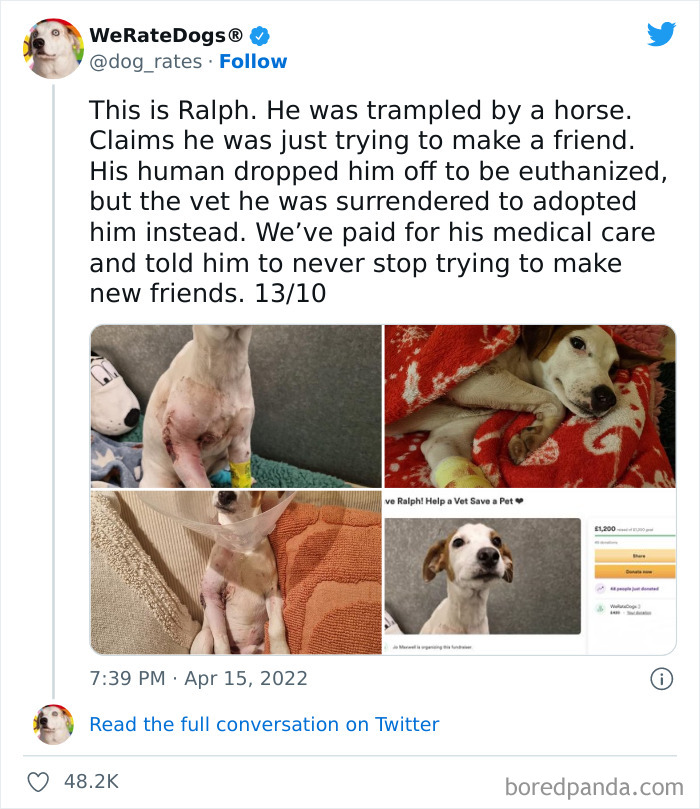Open the Your donation link under WeRateDogs
The height and width of the screenshot is (809, 700).
(640, 612)
